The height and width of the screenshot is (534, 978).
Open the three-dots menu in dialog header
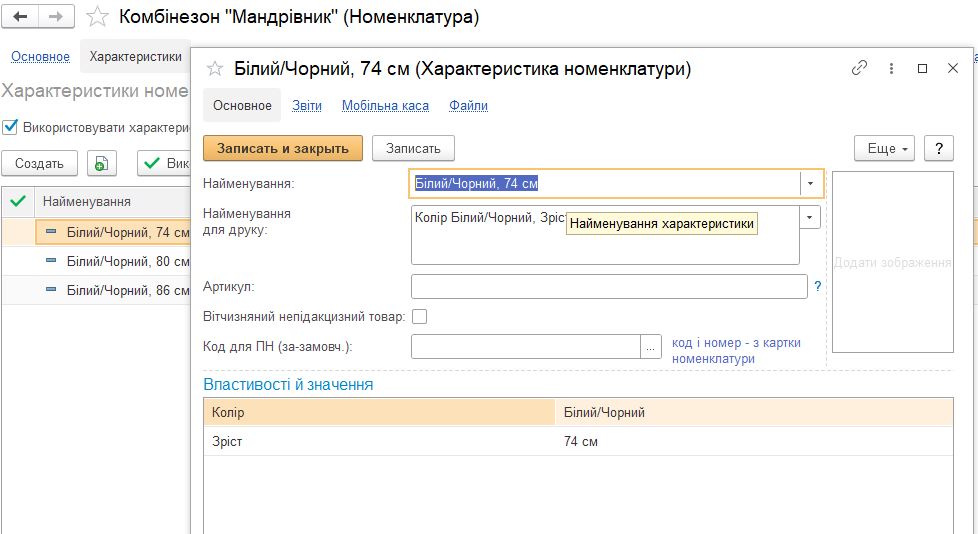click(x=891, y=69)
